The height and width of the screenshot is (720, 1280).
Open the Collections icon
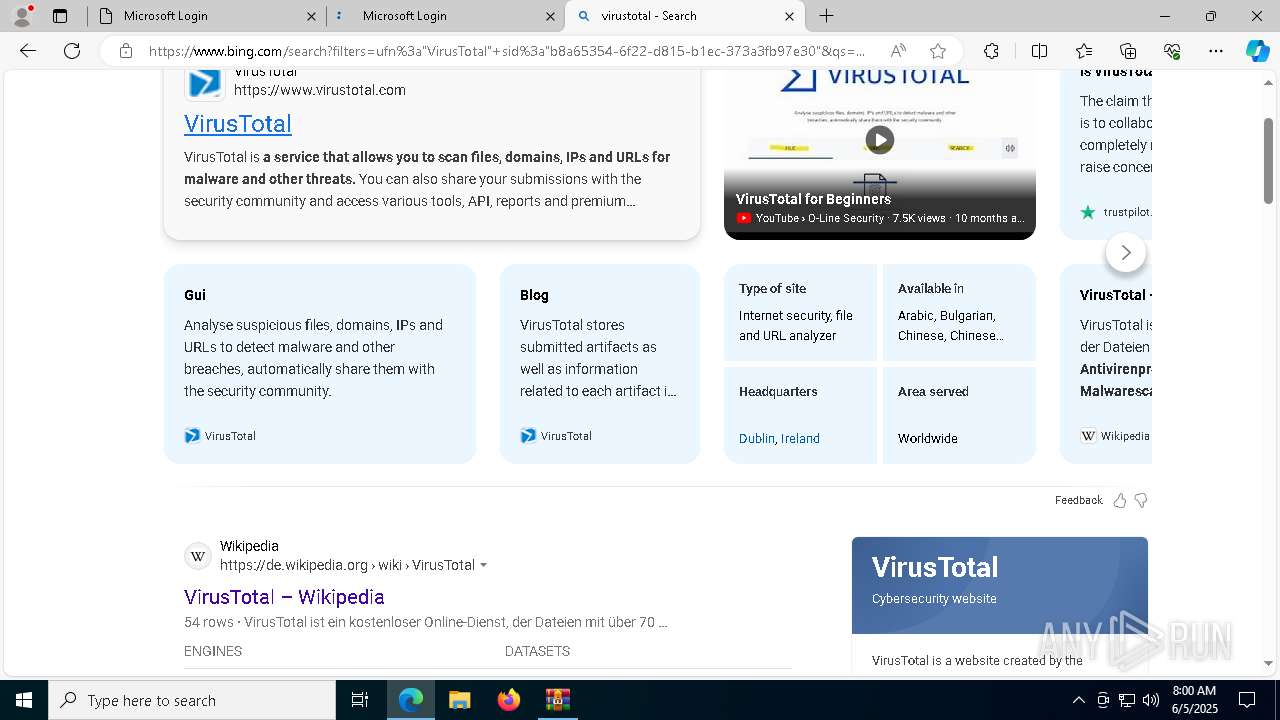click(x=1128, y=51)
